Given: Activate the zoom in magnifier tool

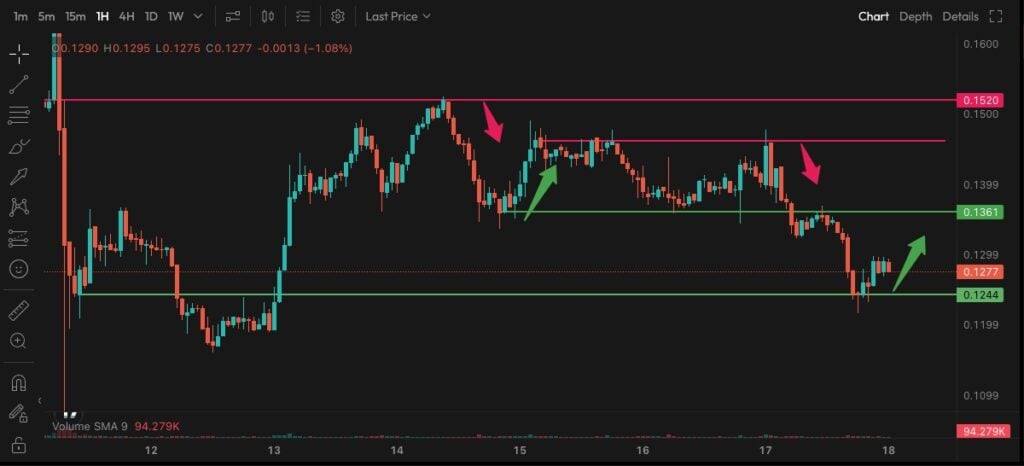Looking at the screenshot, I should click(19, 341).
